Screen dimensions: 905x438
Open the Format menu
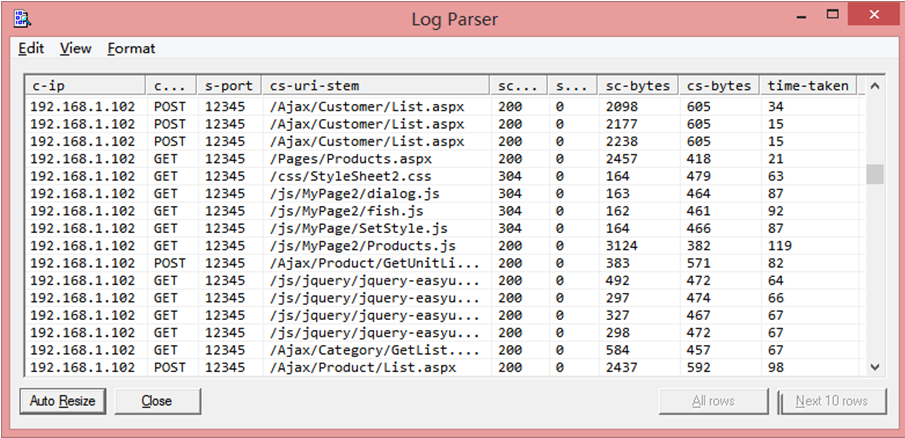(131, 48)
